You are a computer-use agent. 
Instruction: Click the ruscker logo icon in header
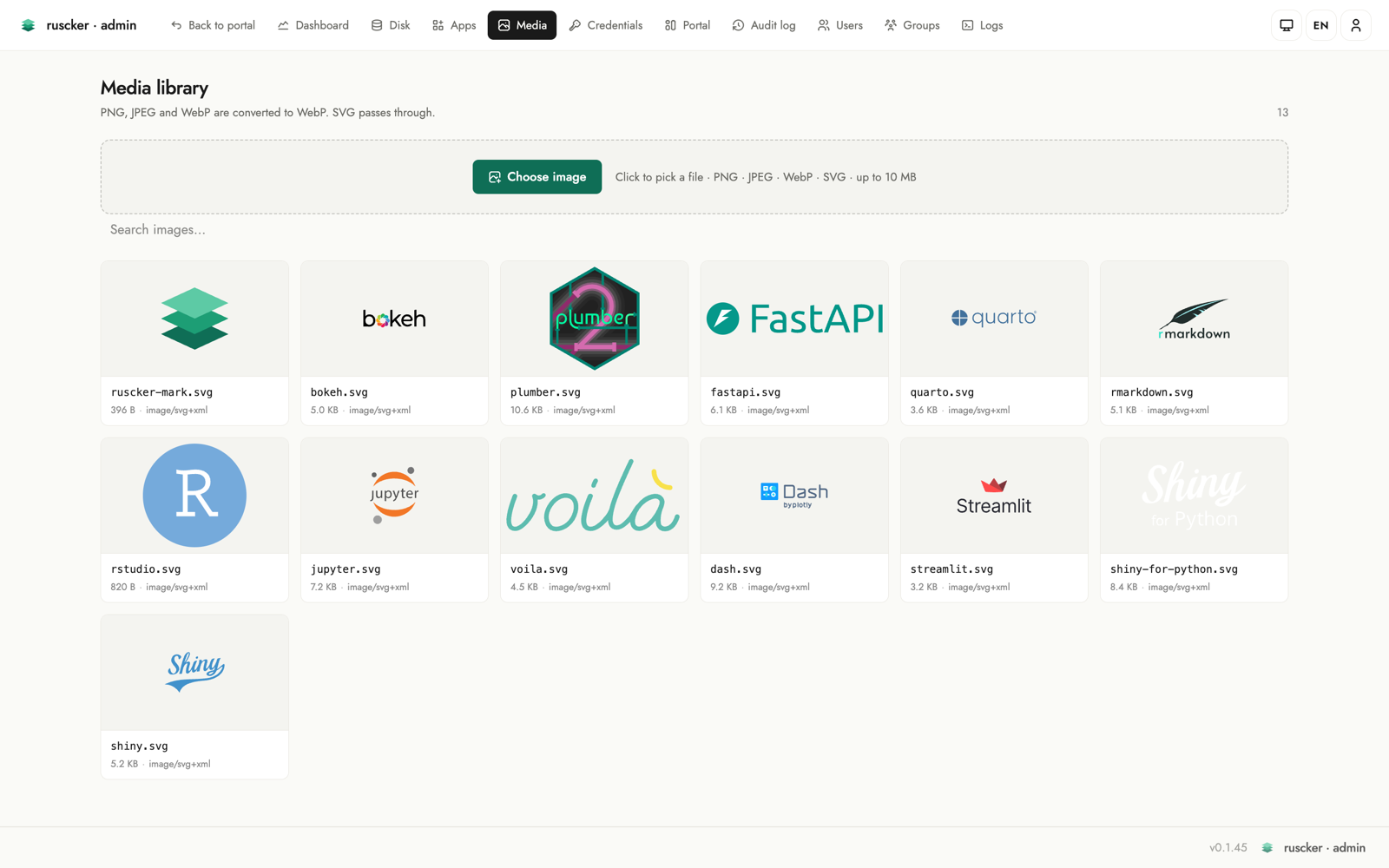pyautogui.click(x=28, y=25)
